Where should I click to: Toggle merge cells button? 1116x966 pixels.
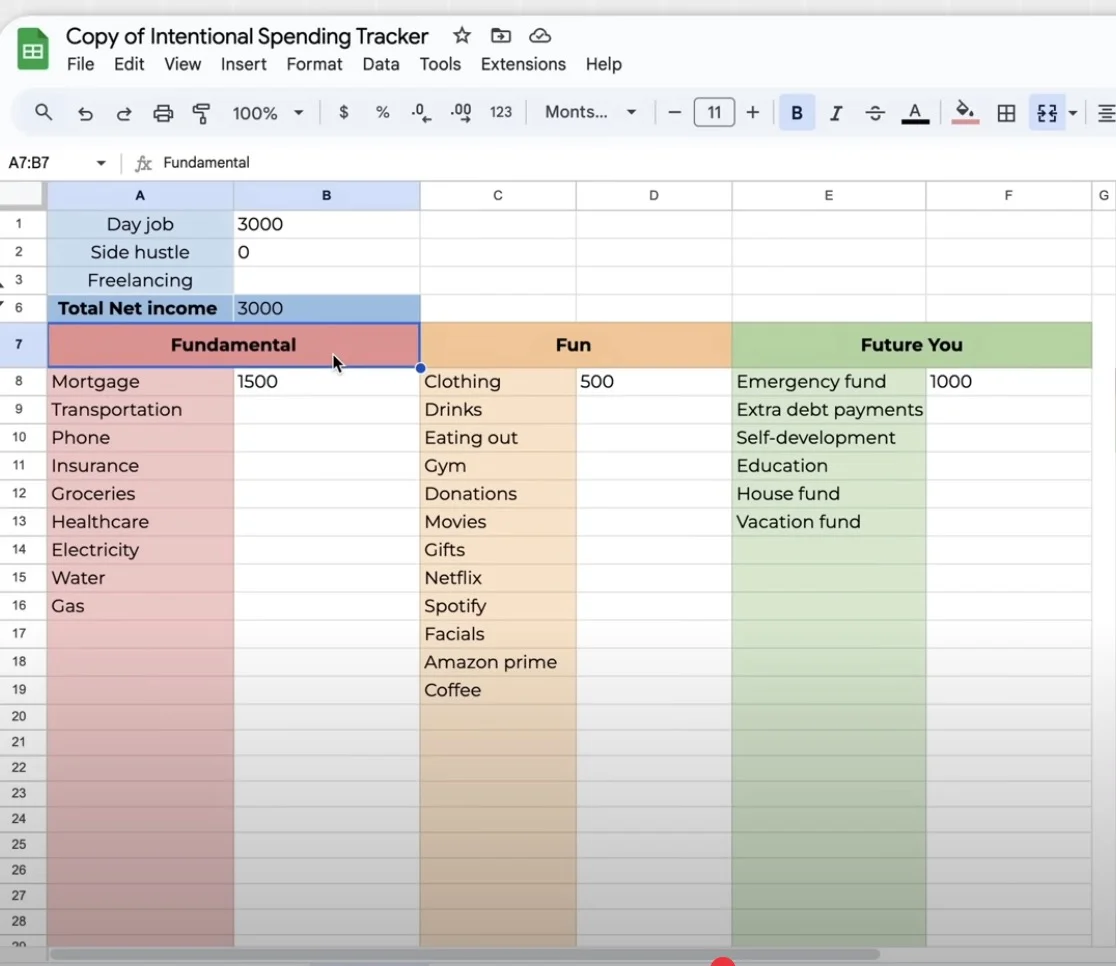tap(1047, 112)
